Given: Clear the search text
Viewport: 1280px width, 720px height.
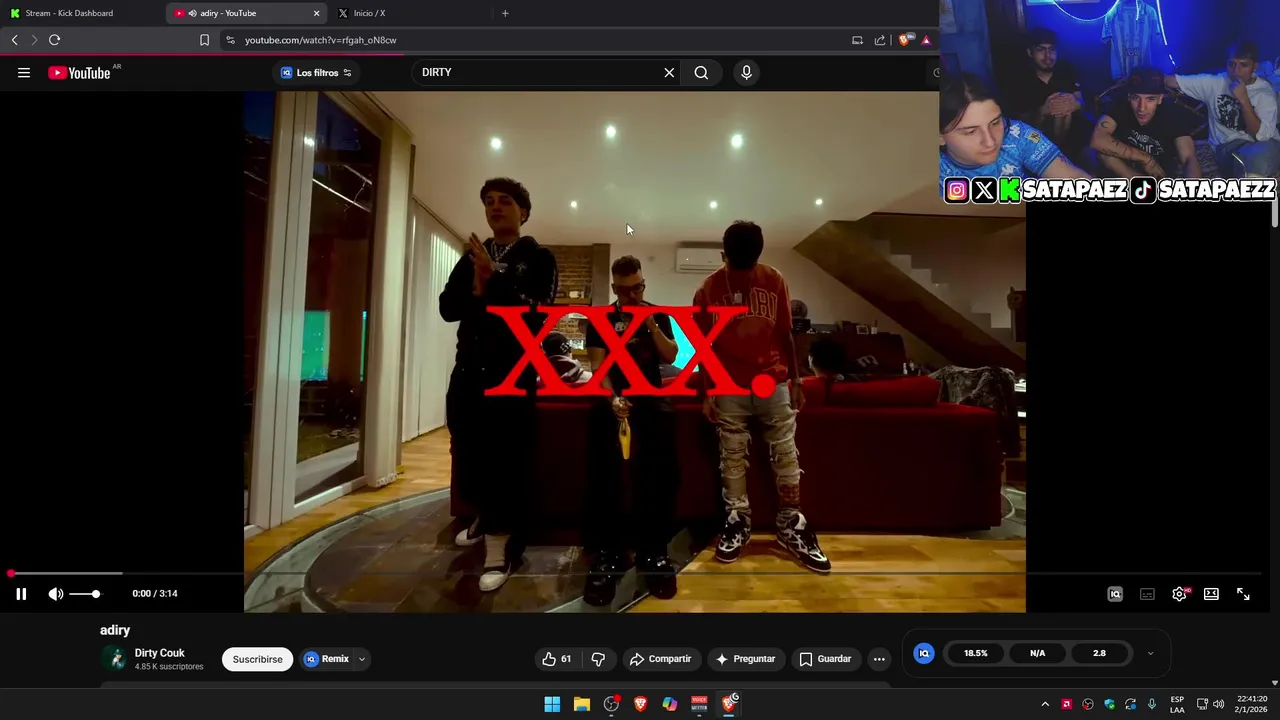Looking at the screenshot, I should pos(669,72).
